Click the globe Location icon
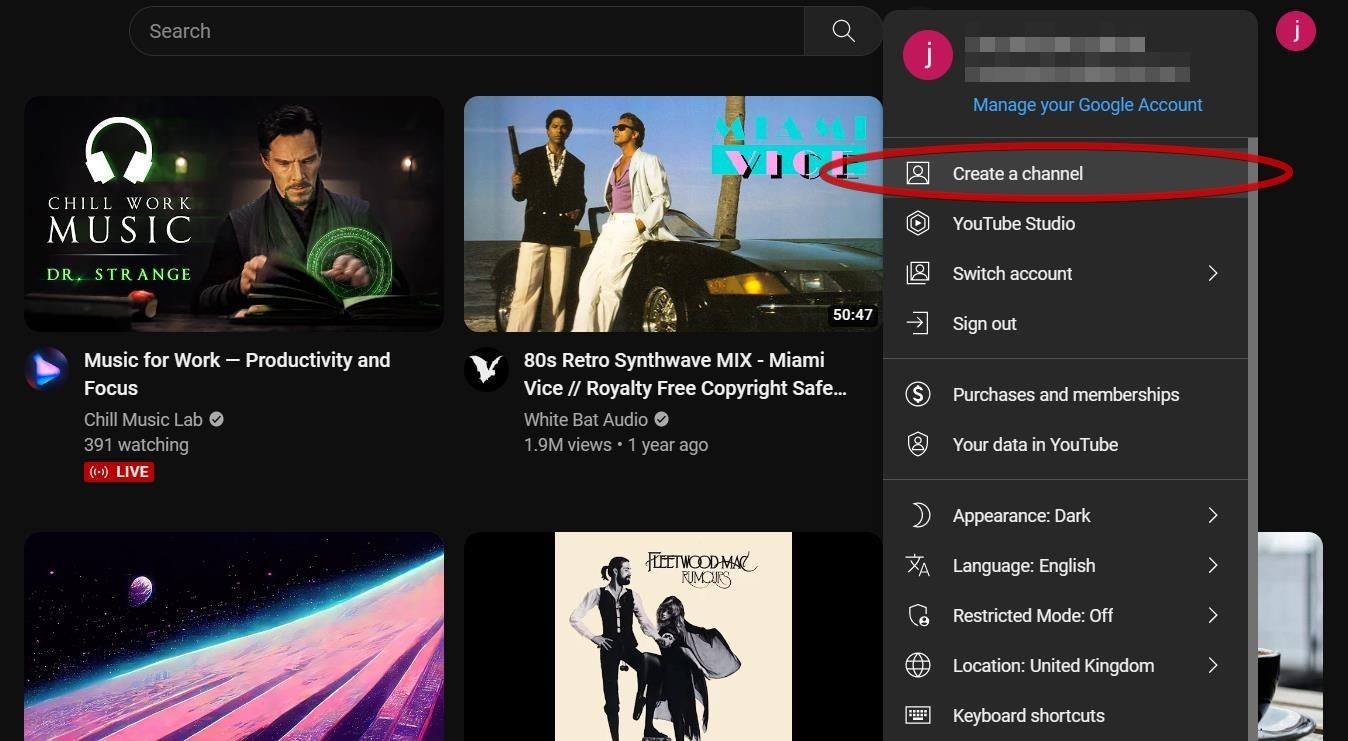 918,666
